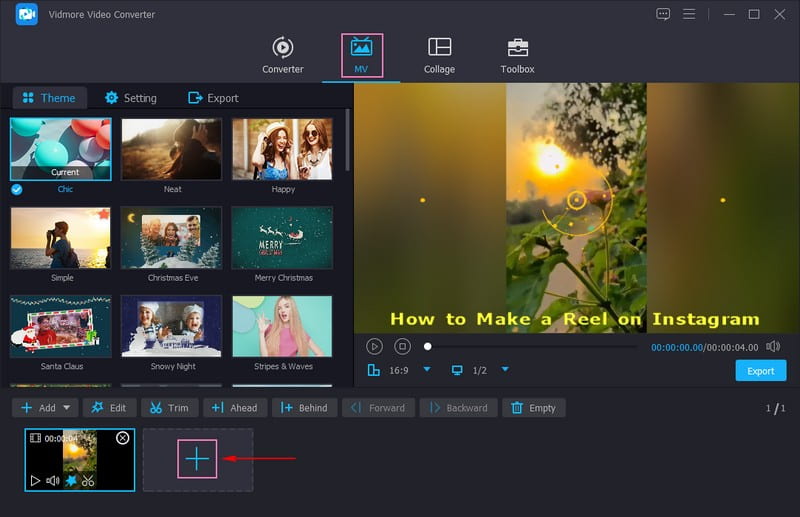Click the scissors icon on clip thumbnail
The height and width of the screenshot is (517, 800).
point(88,481)
